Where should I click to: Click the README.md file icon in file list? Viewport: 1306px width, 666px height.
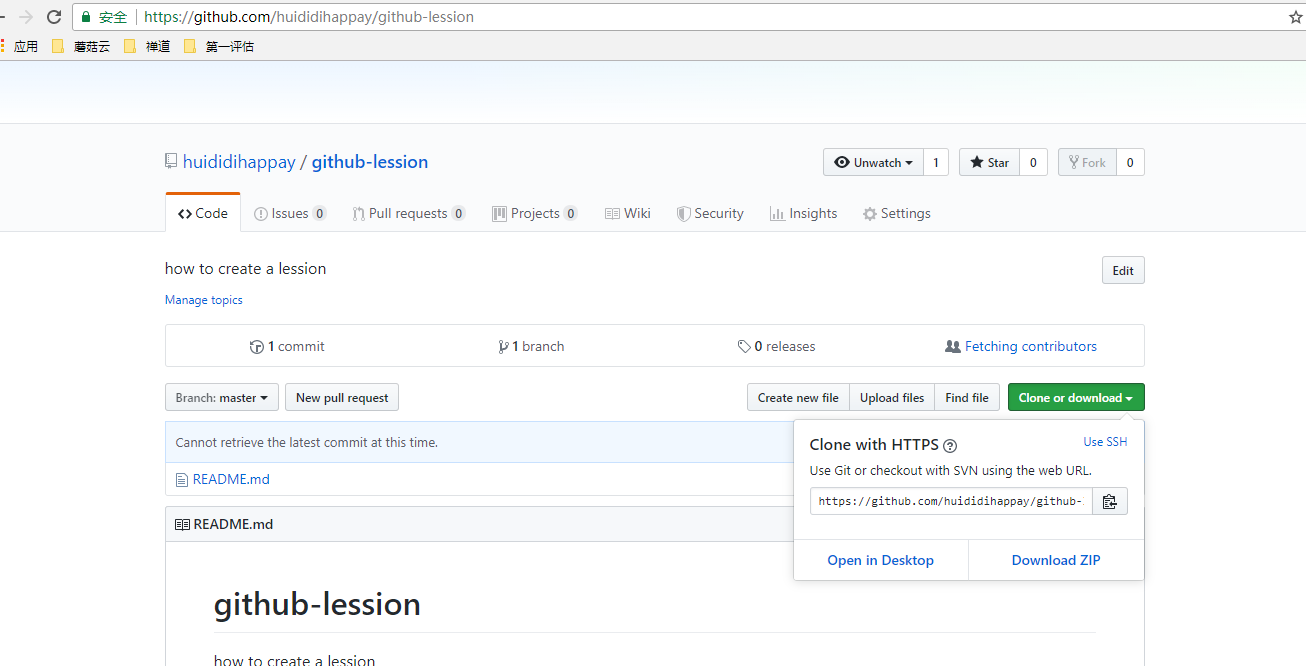pyautogui.click(x=181, y=480)
